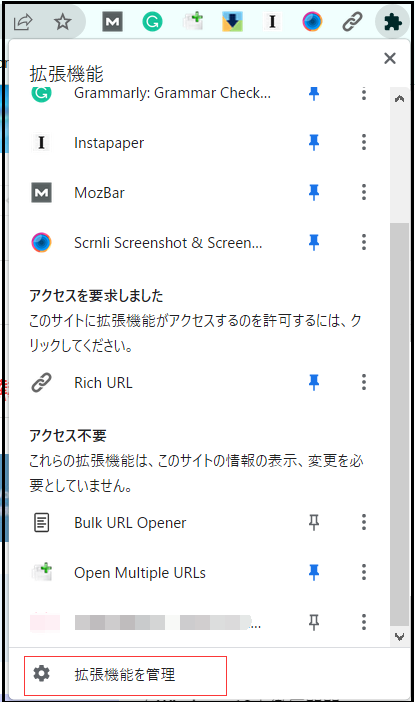Unpin the Rich URL extension
The height and width of the screenshot is (702, 415).
click(x=314, y=382)
